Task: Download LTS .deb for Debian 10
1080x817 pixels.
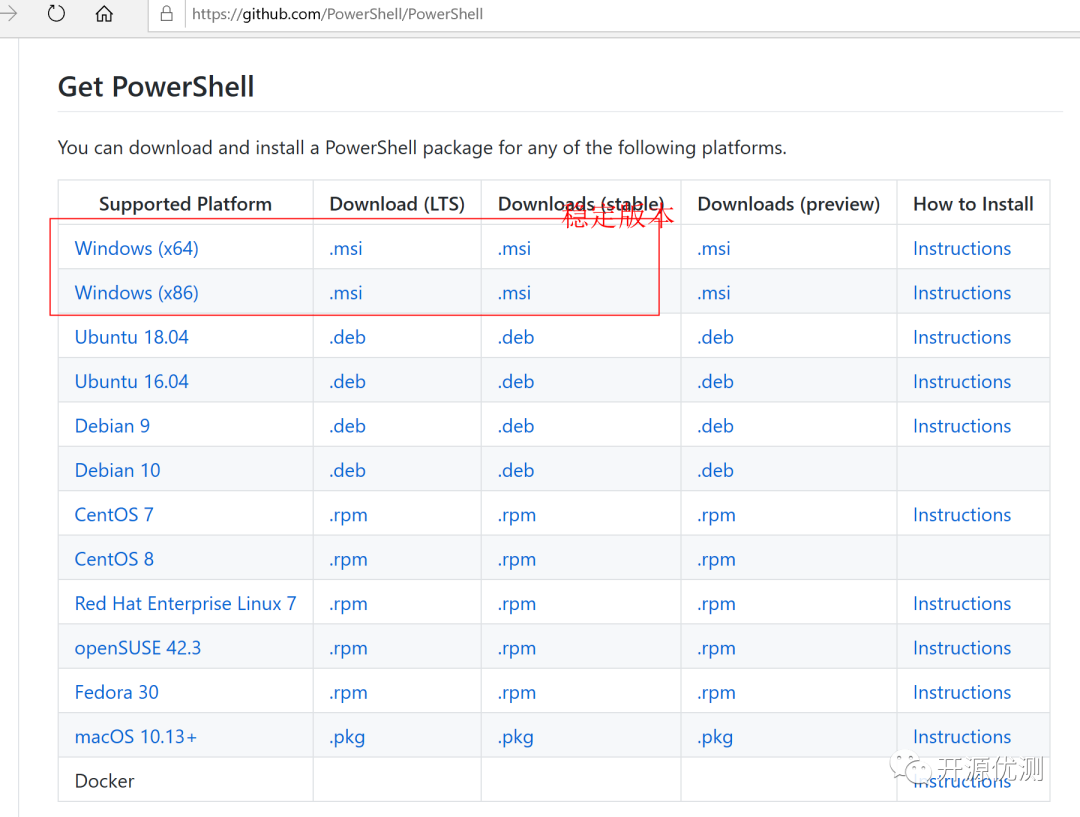Action: pyautogui.click(x=347, y=470)
